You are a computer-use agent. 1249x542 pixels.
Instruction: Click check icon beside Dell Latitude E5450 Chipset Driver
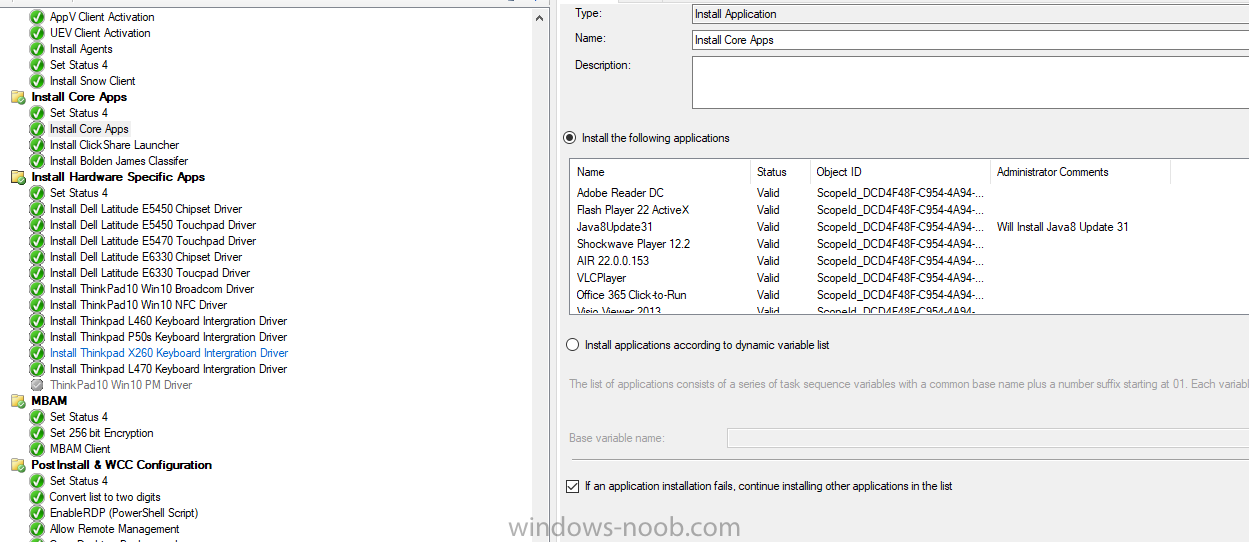click(38, 209)
